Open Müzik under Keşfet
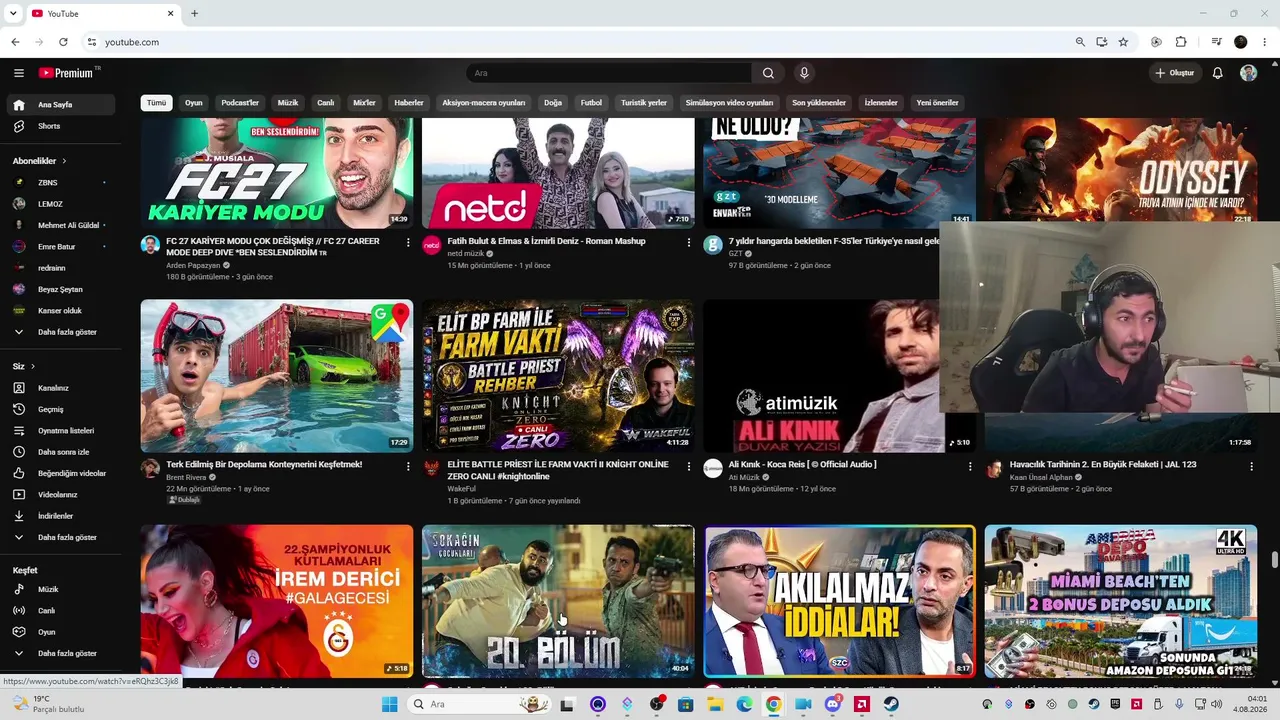Viewport: 1280px width, 720px height. coord(63,590)
